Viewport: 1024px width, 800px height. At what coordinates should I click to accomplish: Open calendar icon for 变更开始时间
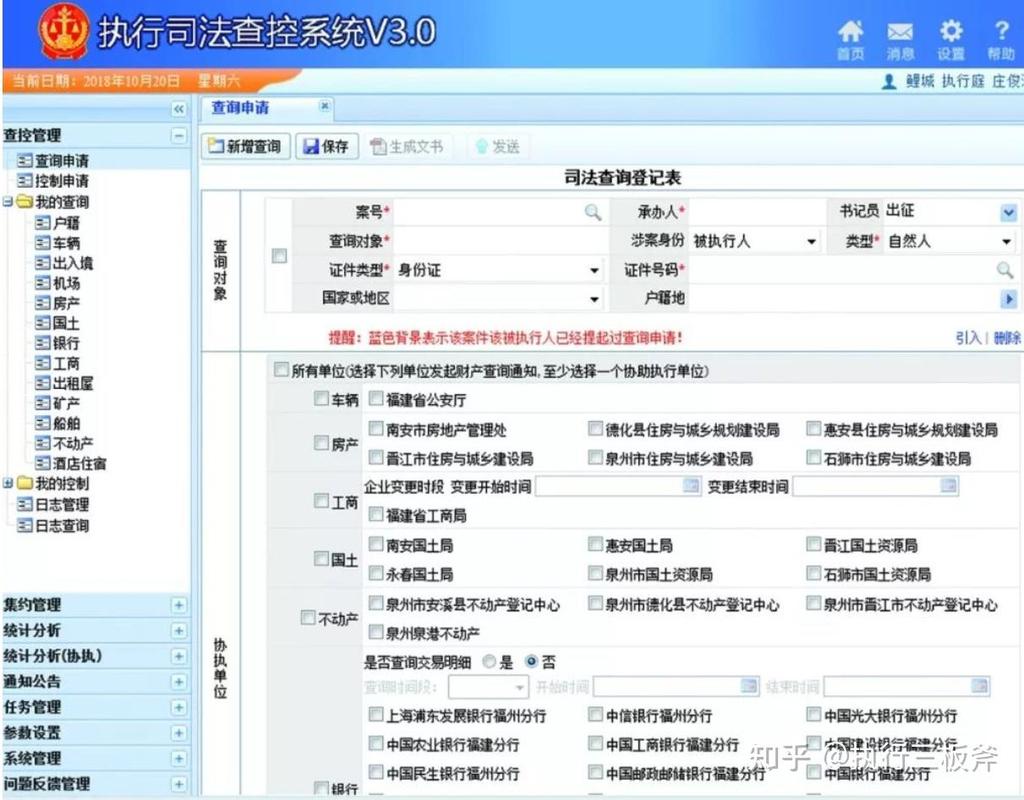pyautogui.click(x=690, y=485)
